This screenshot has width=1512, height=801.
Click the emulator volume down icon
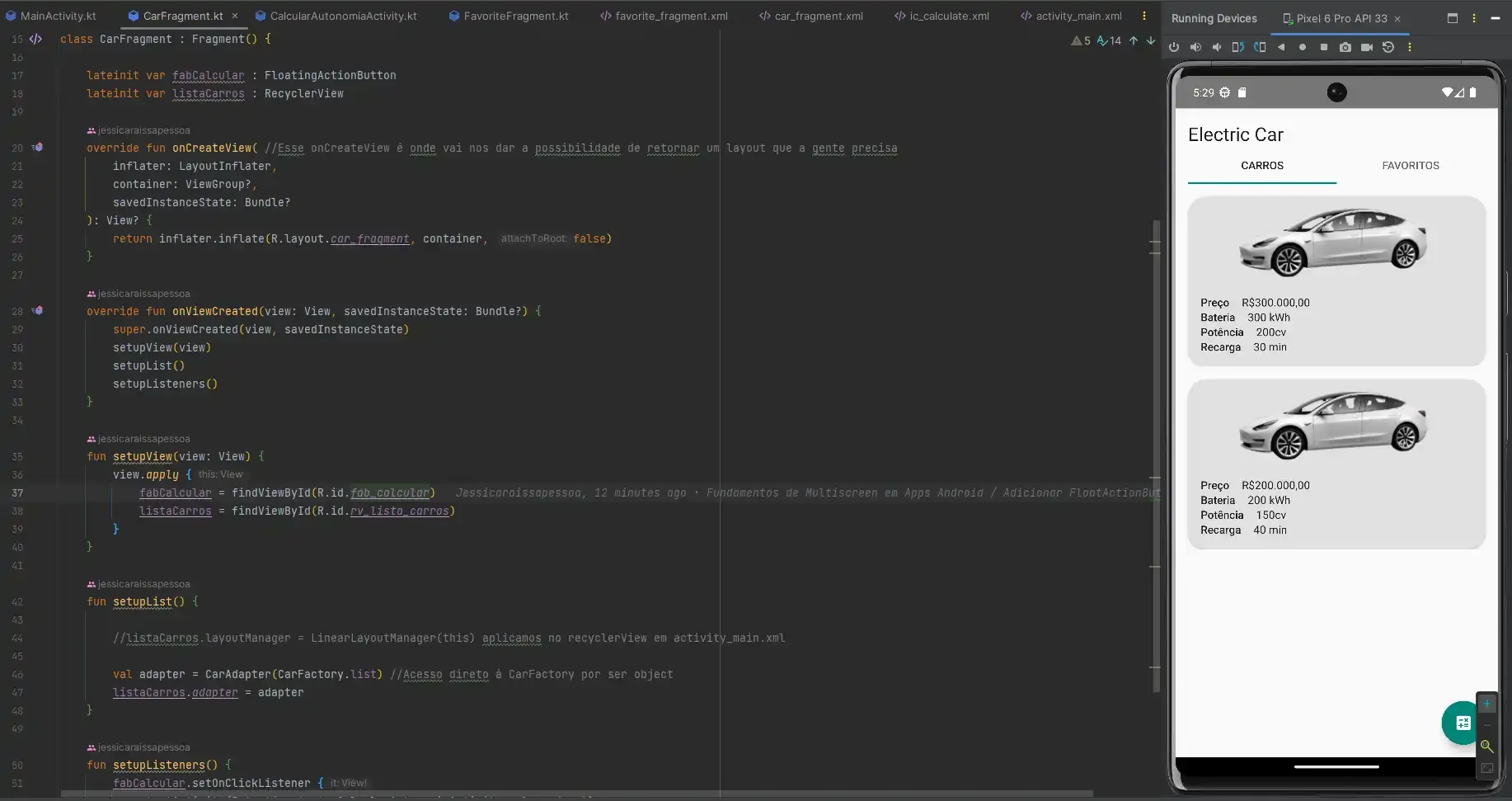coord(1217,47)
